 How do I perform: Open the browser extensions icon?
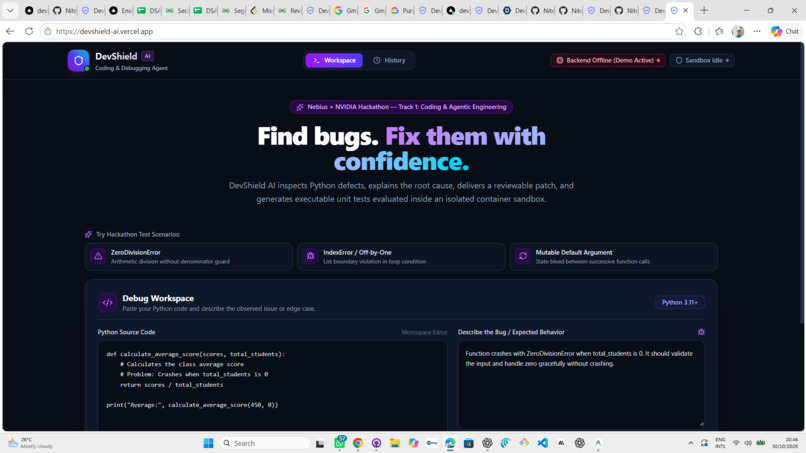[x=698, y=31]
